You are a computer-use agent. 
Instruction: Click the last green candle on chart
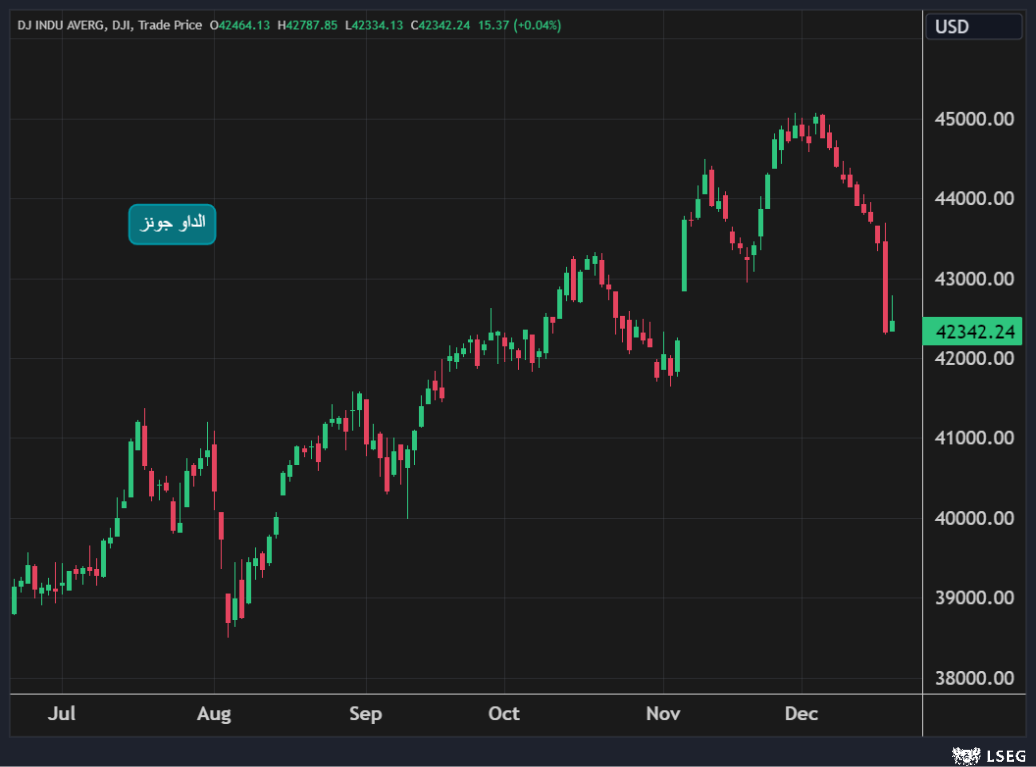[892, 325]
